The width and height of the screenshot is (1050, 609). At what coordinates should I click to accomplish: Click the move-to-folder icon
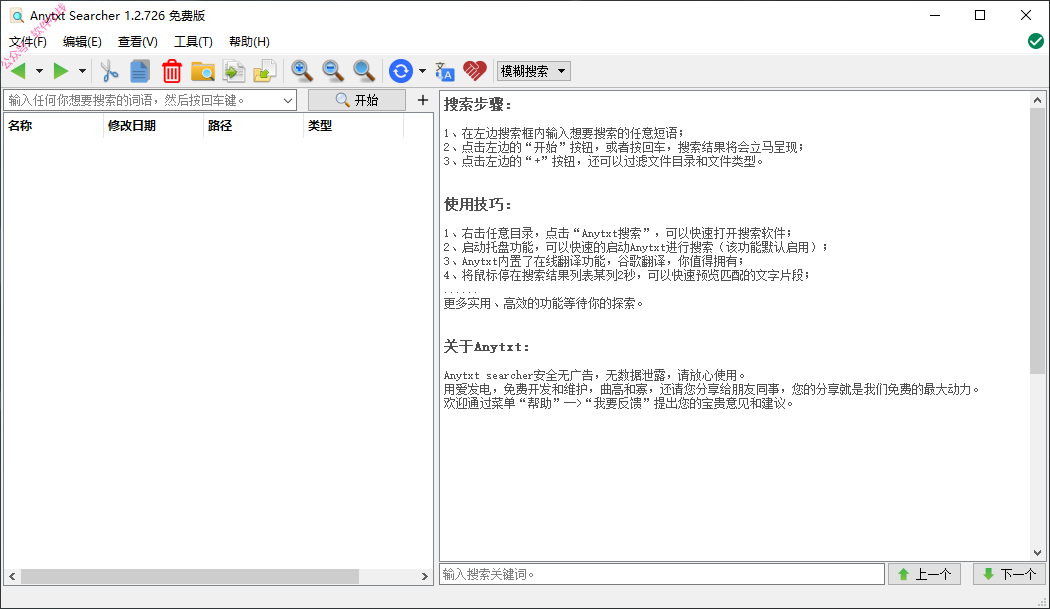click(265, 71)
